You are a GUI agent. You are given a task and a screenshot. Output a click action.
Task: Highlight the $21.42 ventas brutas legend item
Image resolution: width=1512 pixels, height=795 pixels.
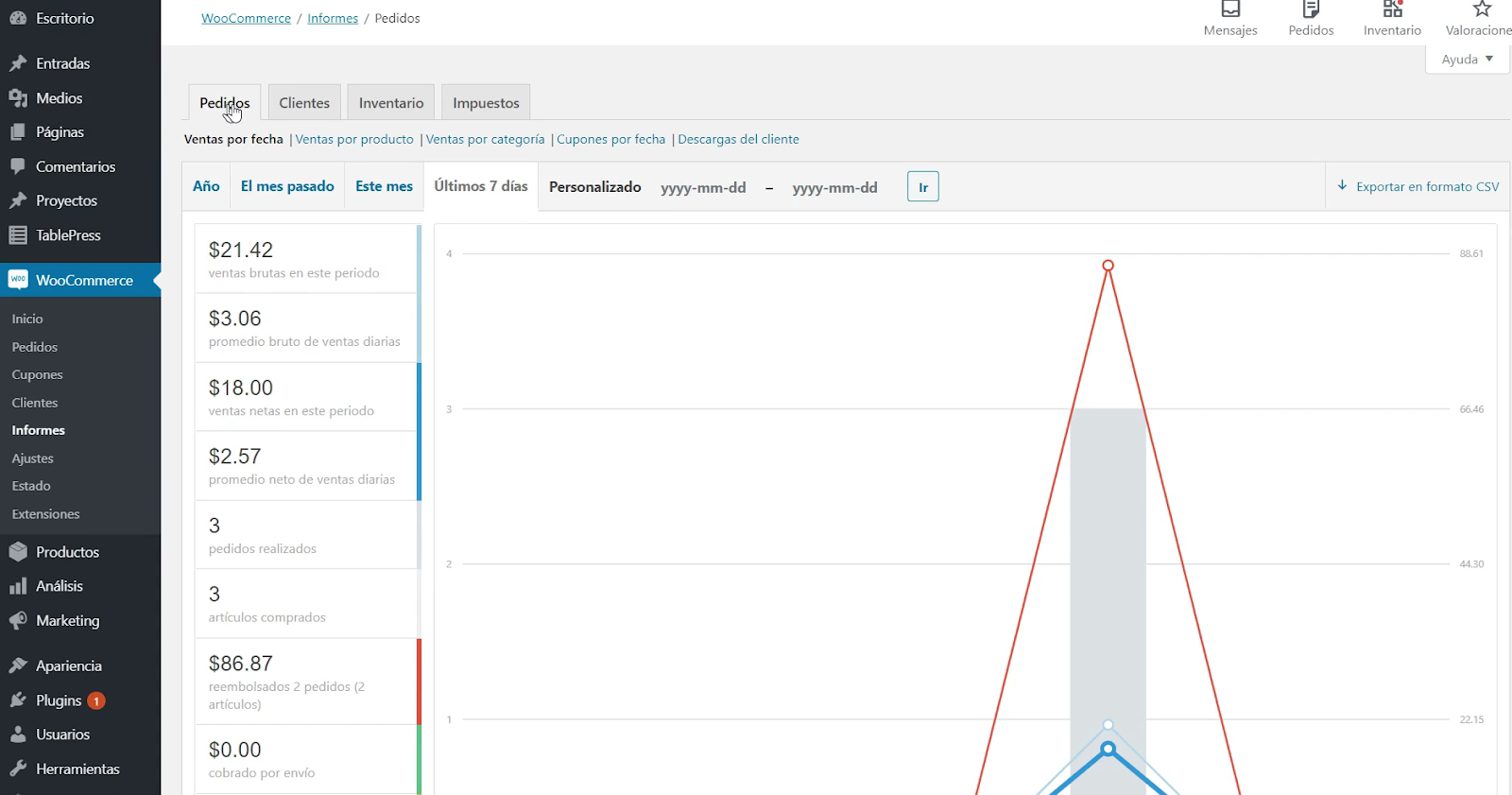[308, 259]
